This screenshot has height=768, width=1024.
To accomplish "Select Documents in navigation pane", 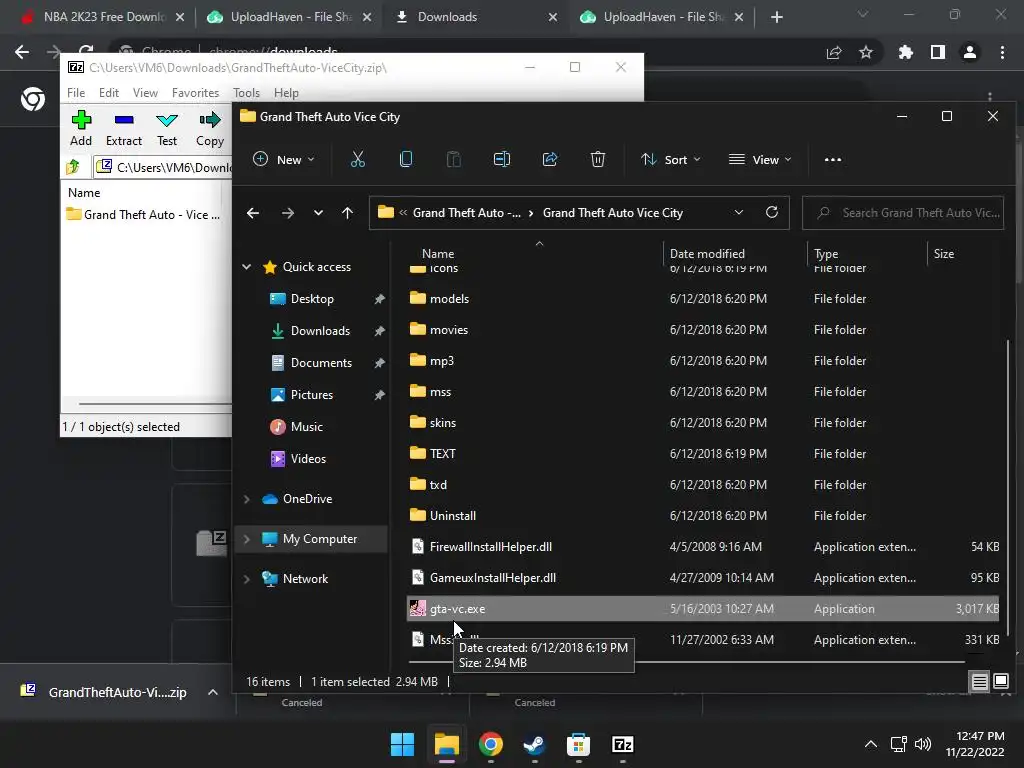I will 321,362.
